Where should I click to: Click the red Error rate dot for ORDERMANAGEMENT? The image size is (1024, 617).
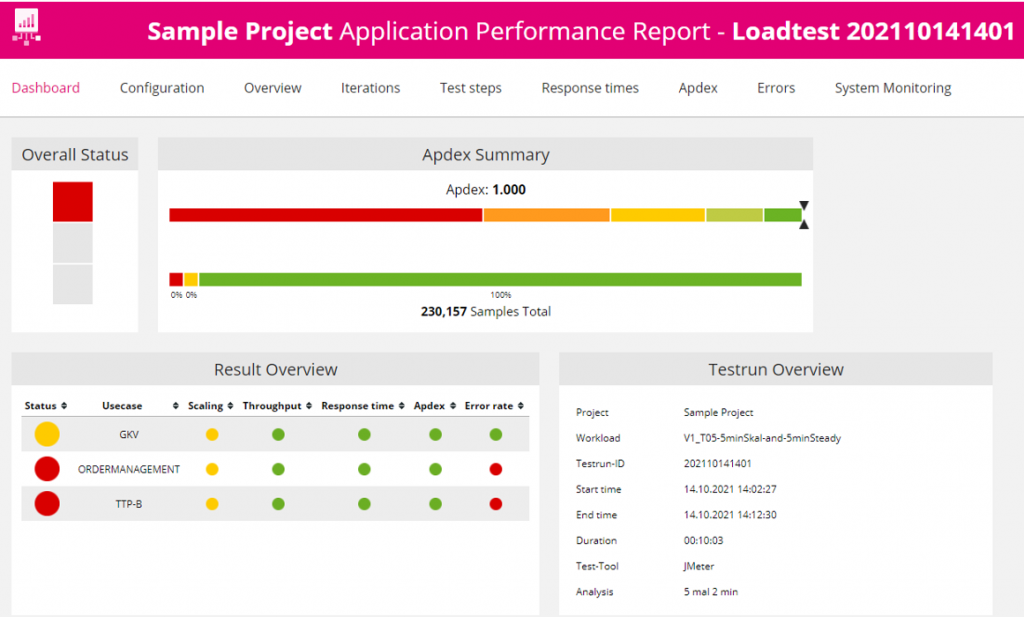(x=494, y=468)
